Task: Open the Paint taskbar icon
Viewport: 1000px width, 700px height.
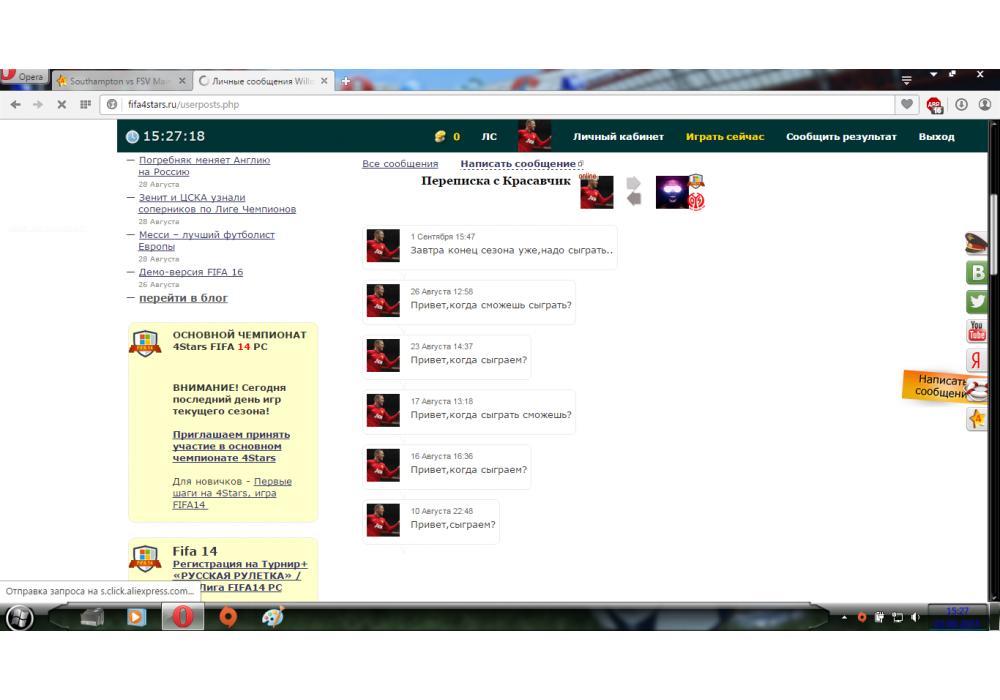Action: pyautogui.click(x=273, y=617)
